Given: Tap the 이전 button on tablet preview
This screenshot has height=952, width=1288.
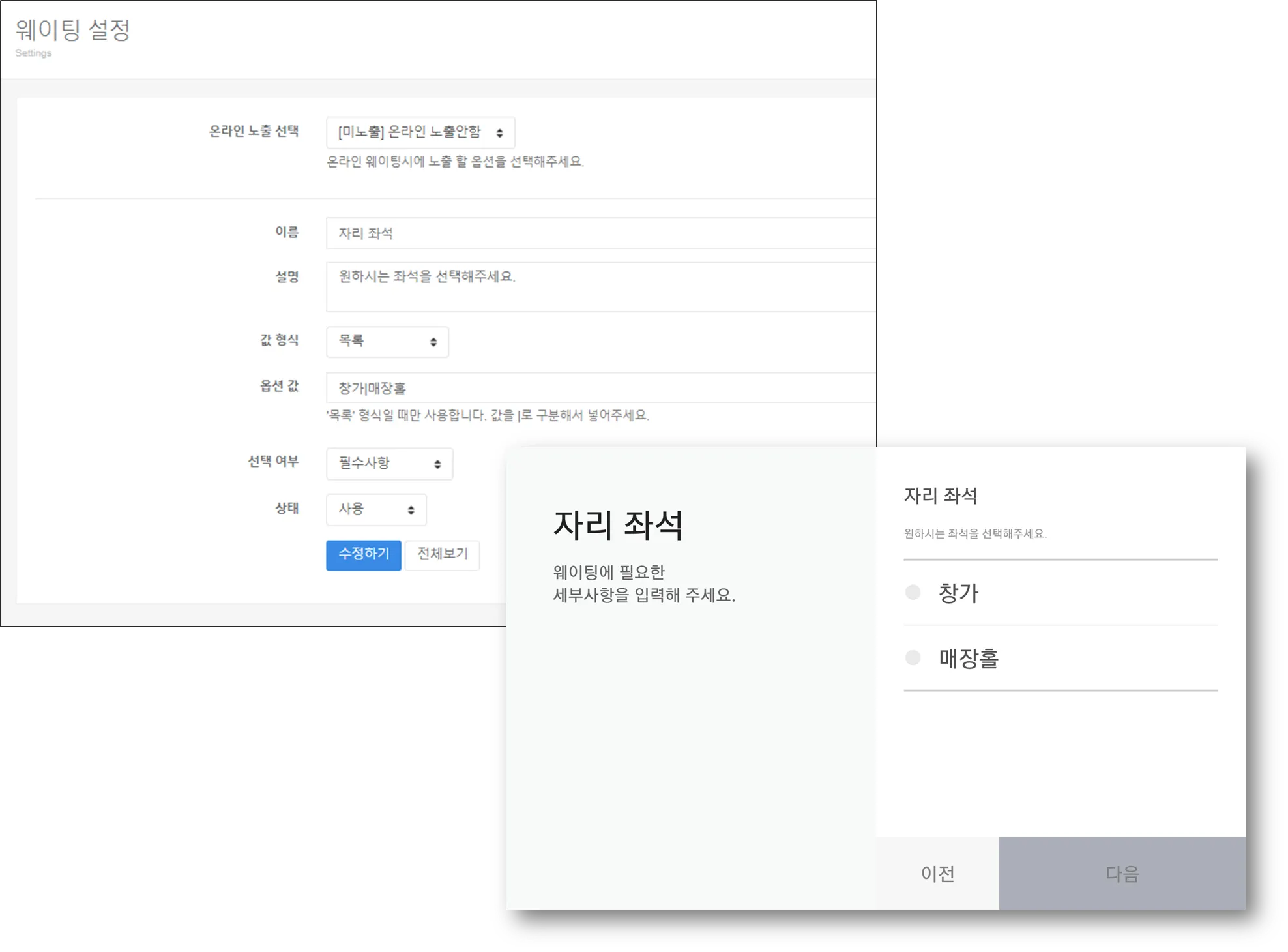Looking at the screenshot, I should coord(937,873).
